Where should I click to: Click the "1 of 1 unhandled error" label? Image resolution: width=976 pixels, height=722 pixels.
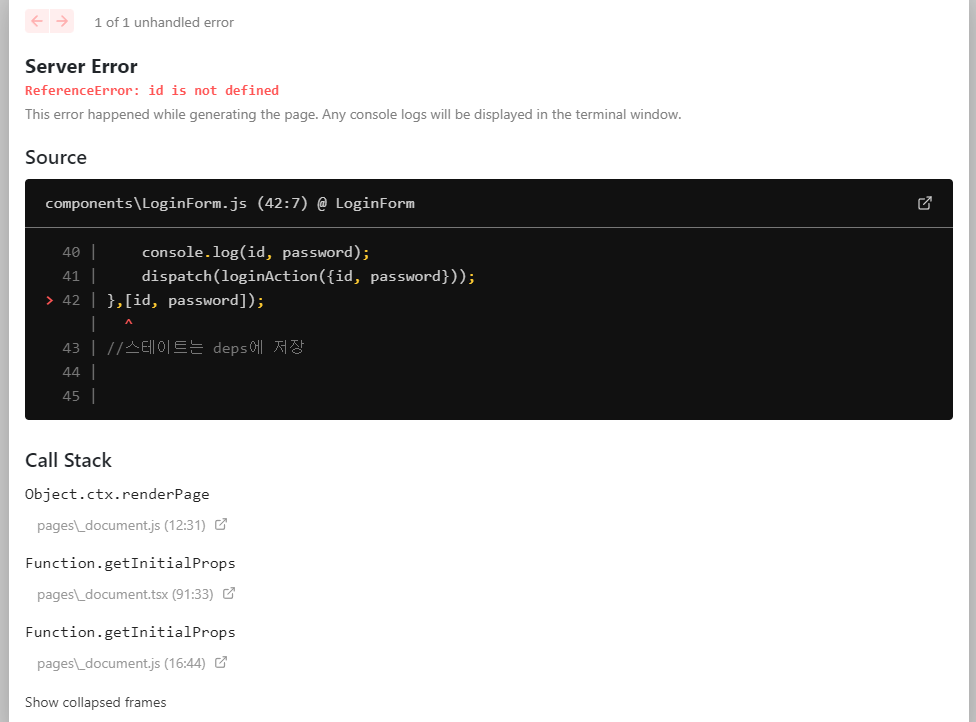click(164, 22)
